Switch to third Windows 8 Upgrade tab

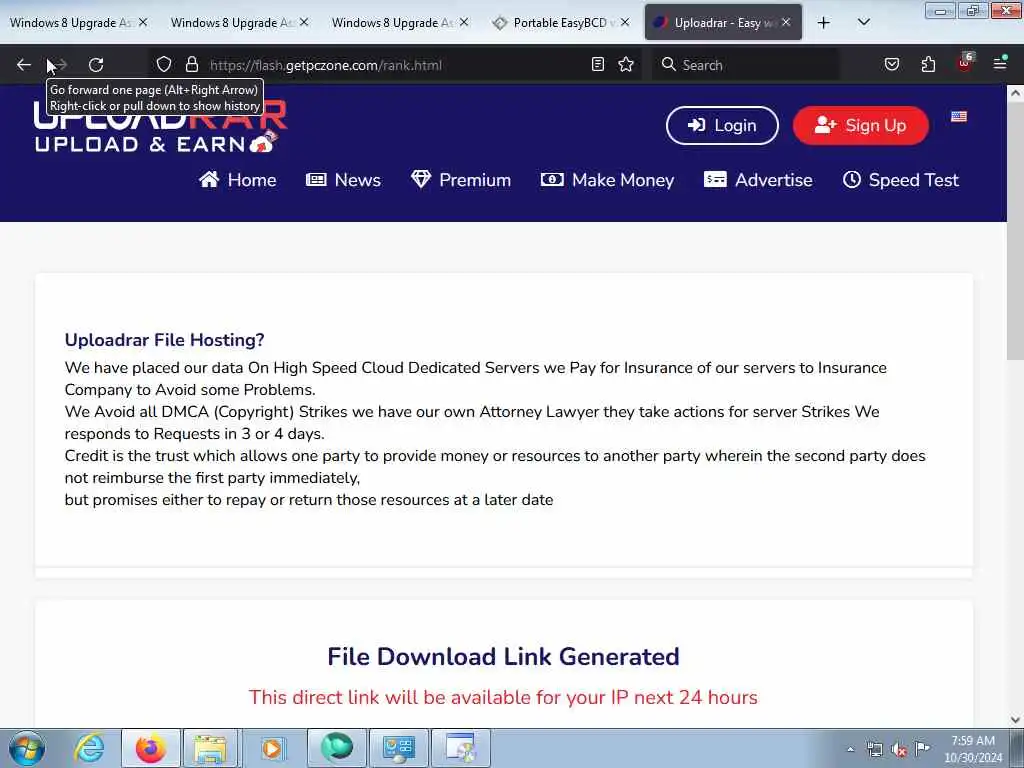tap(393, 23)
